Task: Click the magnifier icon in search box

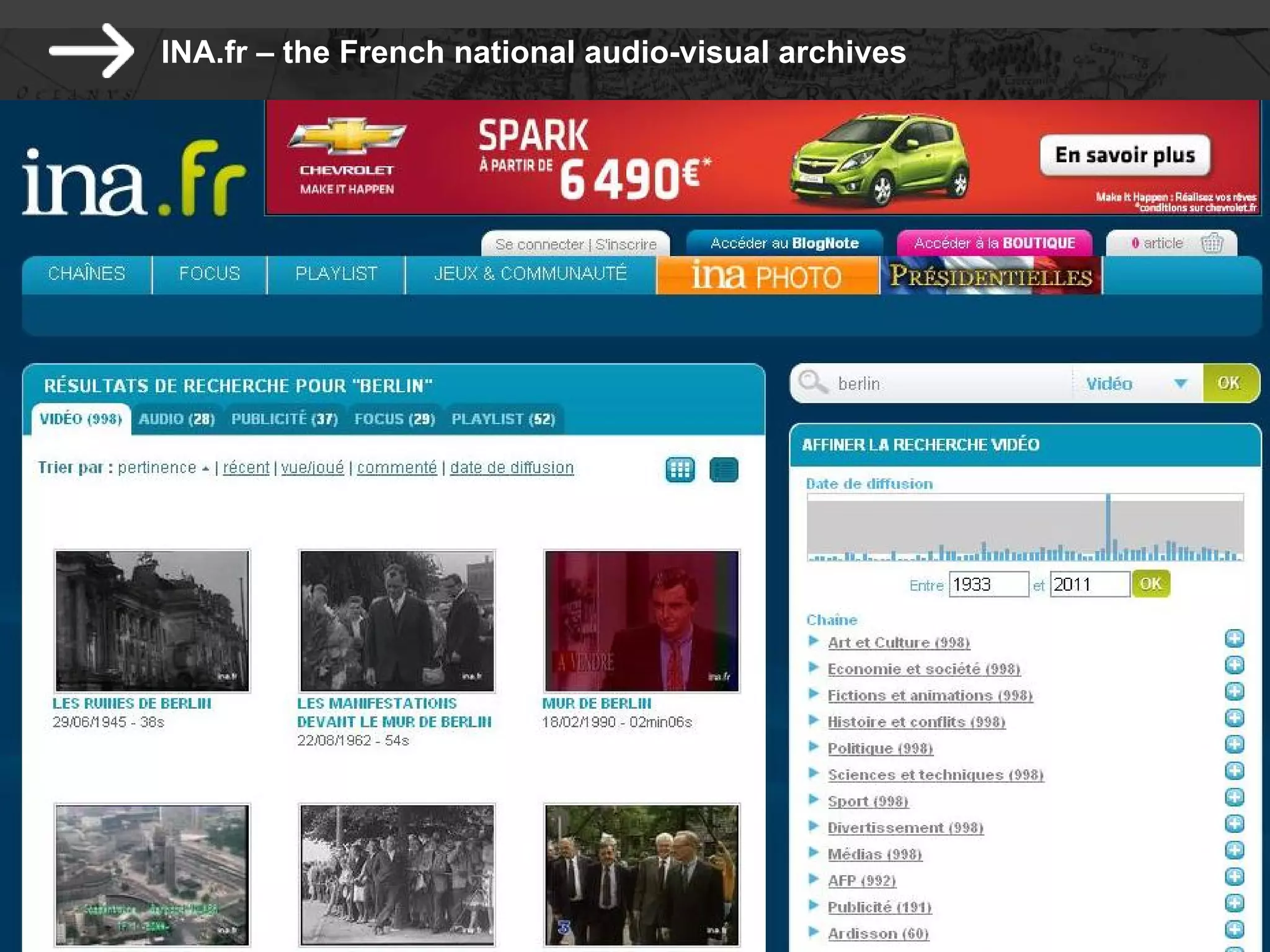Action: [812, 382]
